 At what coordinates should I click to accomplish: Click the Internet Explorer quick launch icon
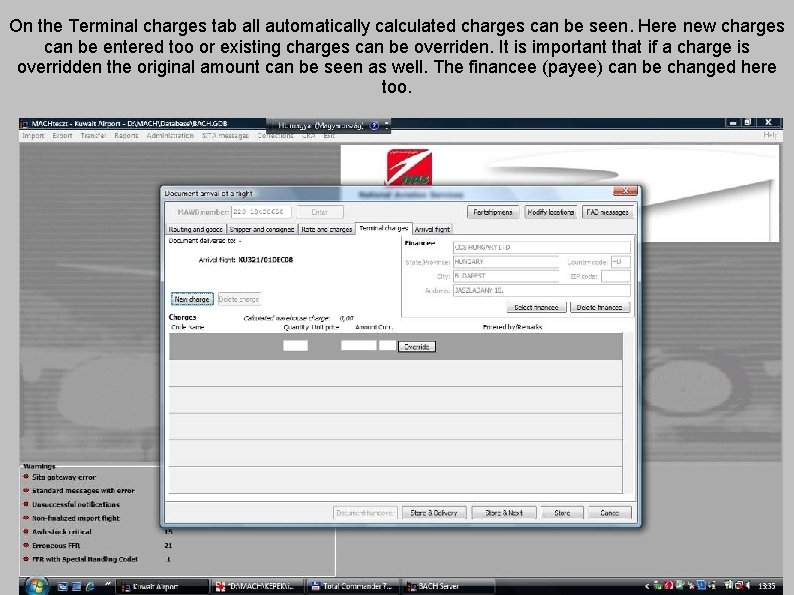click(x=90, y=586)
